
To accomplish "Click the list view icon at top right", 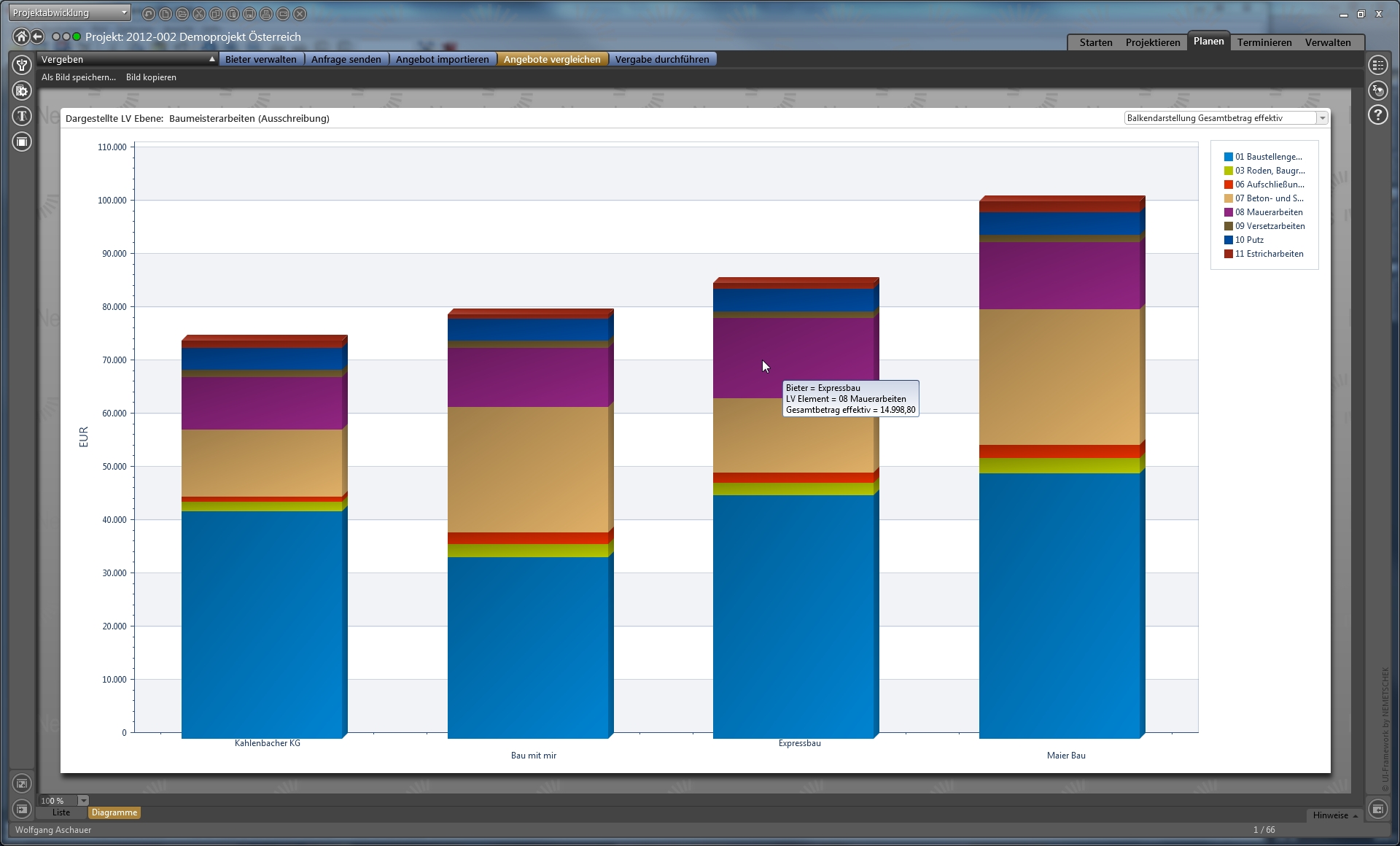I will [x=1377, y=65].
